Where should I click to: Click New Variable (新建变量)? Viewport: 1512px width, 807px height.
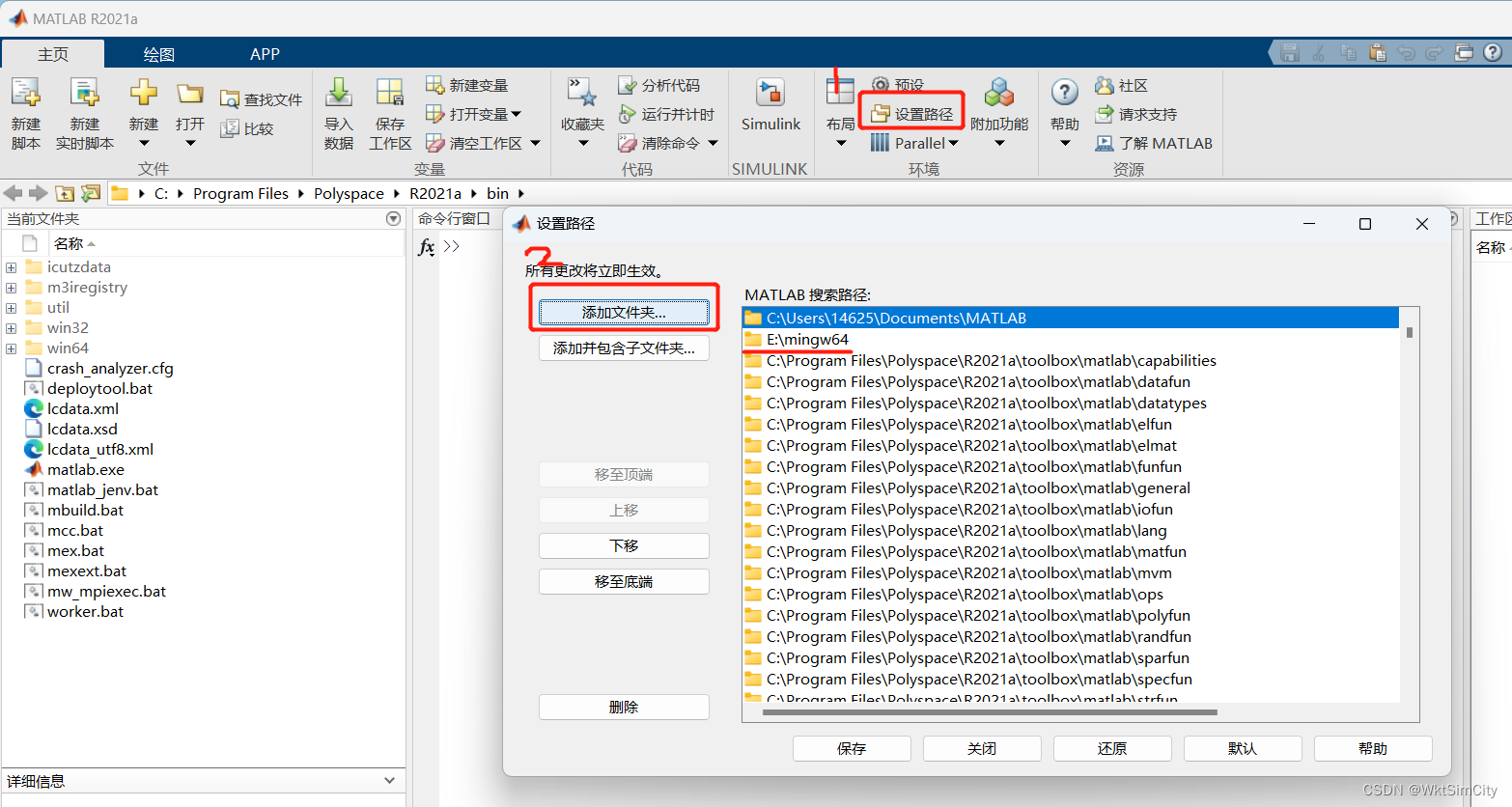[467, 85]
